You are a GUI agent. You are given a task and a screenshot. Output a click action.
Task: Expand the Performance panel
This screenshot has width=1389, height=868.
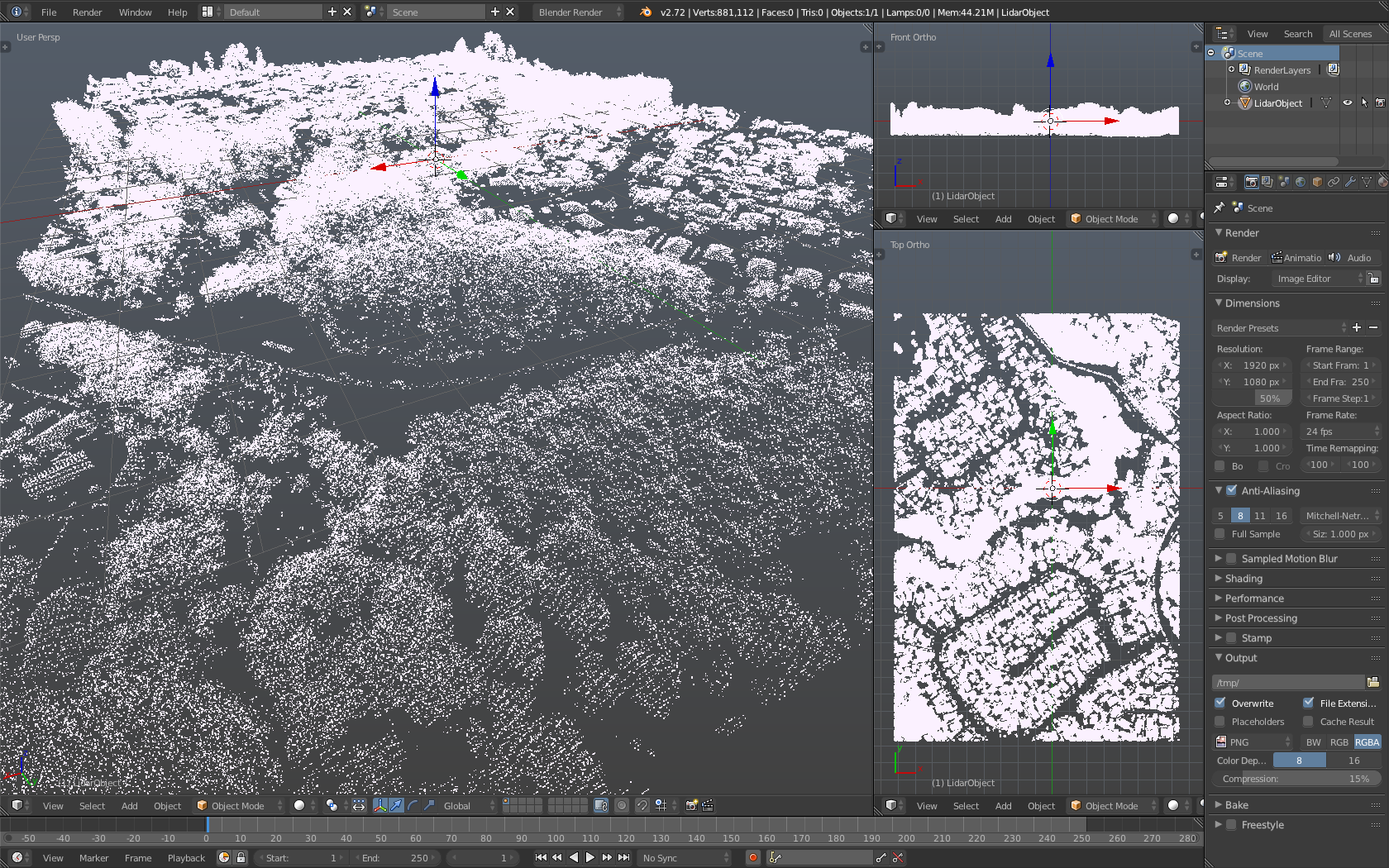1254,599
